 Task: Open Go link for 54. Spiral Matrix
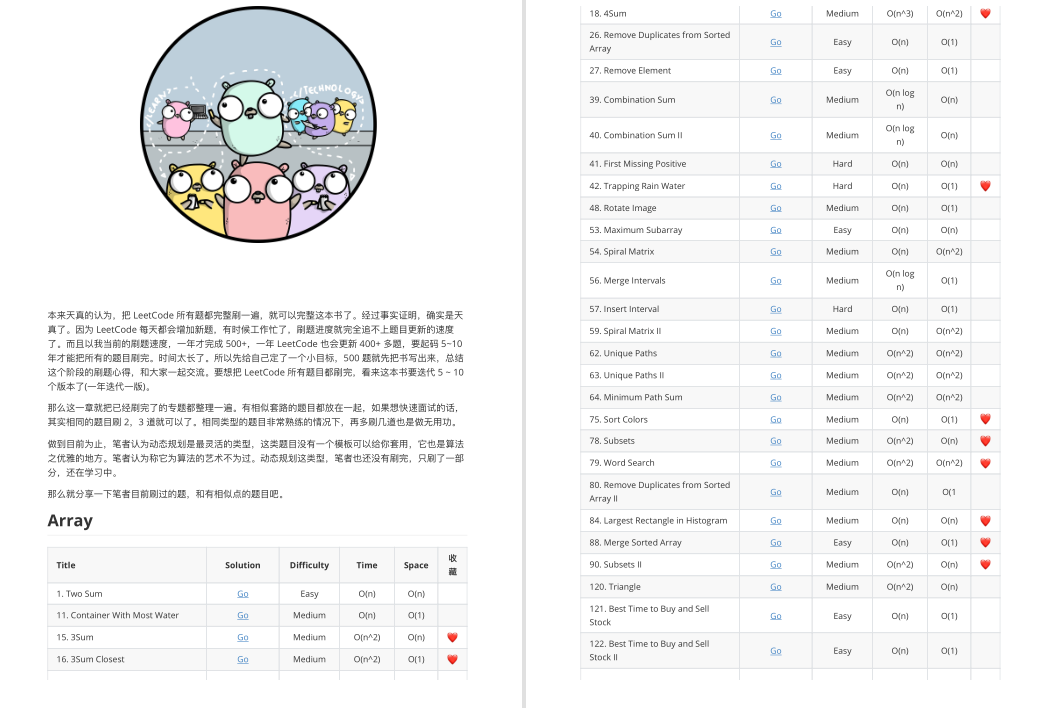(x=775, y=252)
